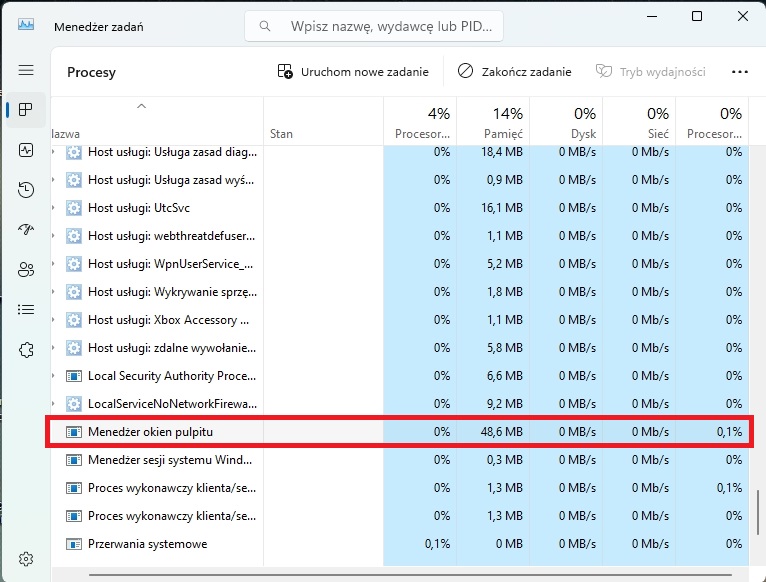Expand Host usługi: Xbox Accessory row
The height and width of the screenshot is (582, 766).
[x=53, y=320]
